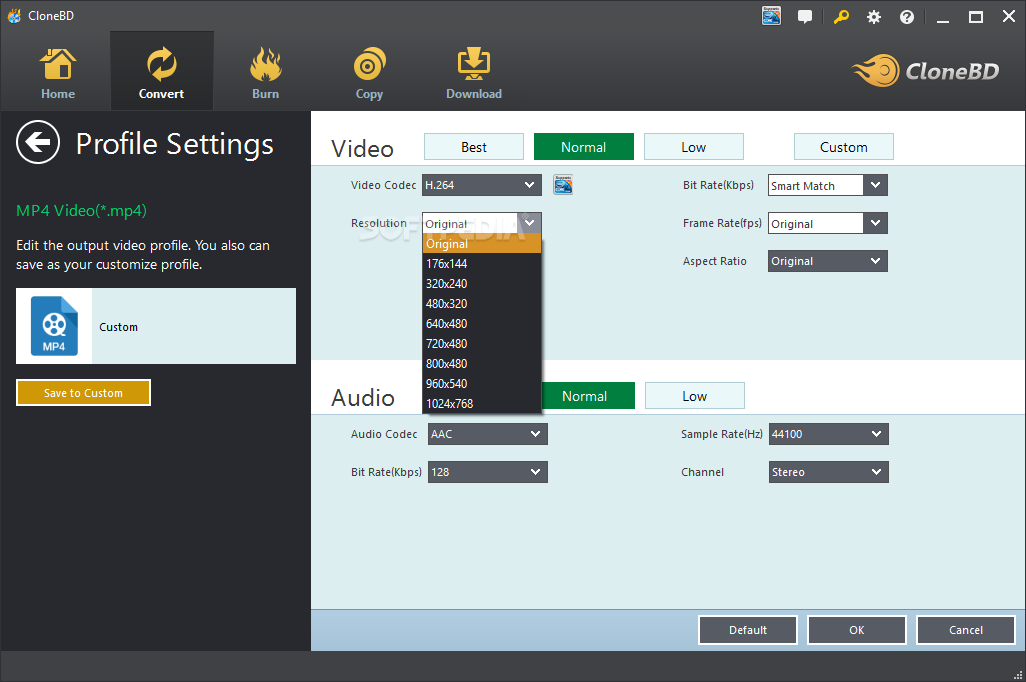The image size is (1026, 682).
Task: Open the Copy section
Action: pos(369,73)
